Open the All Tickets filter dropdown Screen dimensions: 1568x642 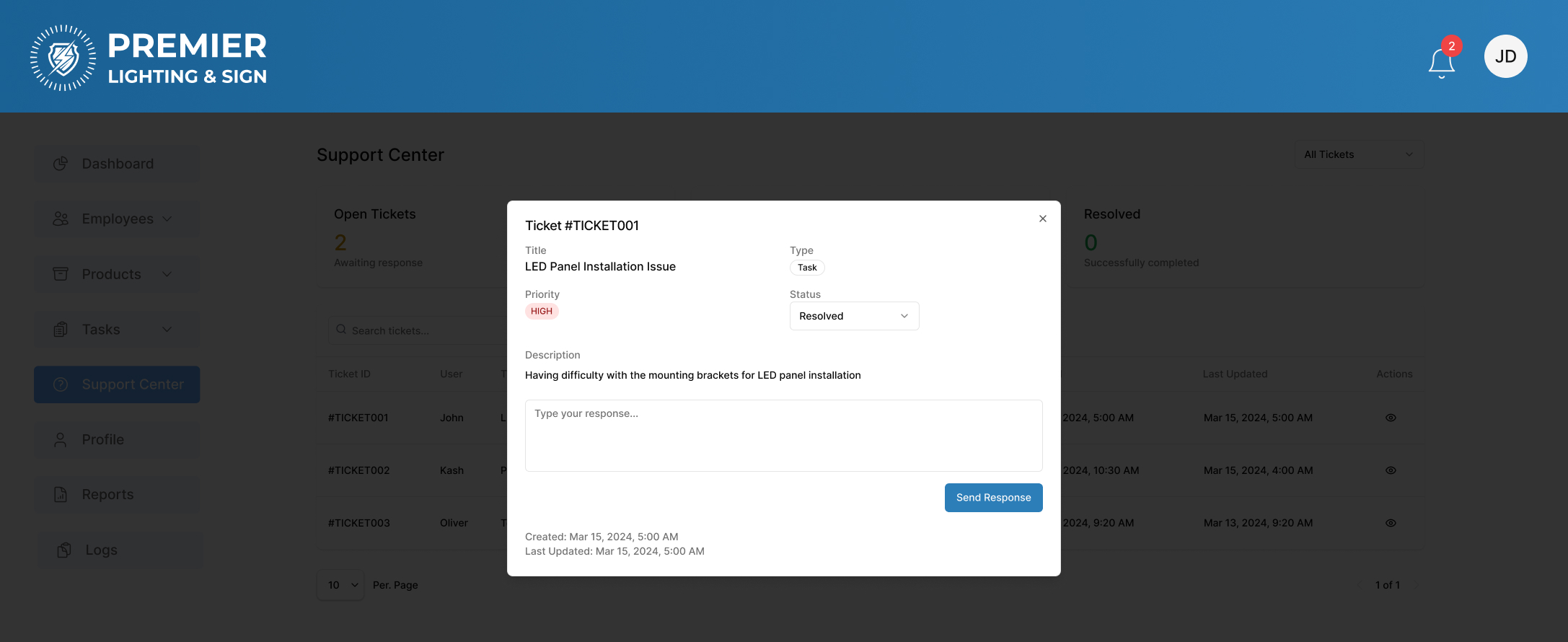[x=1358, y=154]
